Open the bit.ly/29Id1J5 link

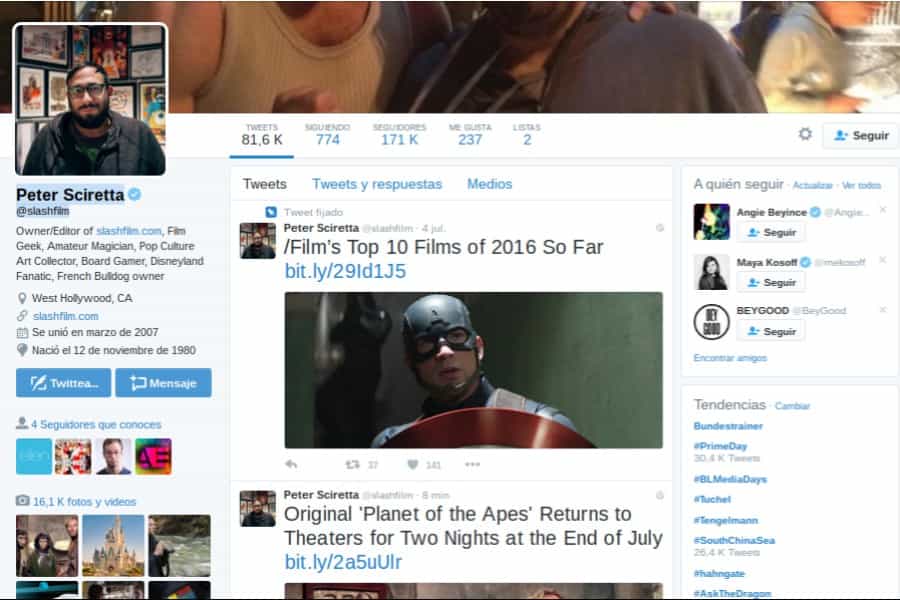(346, 271)
